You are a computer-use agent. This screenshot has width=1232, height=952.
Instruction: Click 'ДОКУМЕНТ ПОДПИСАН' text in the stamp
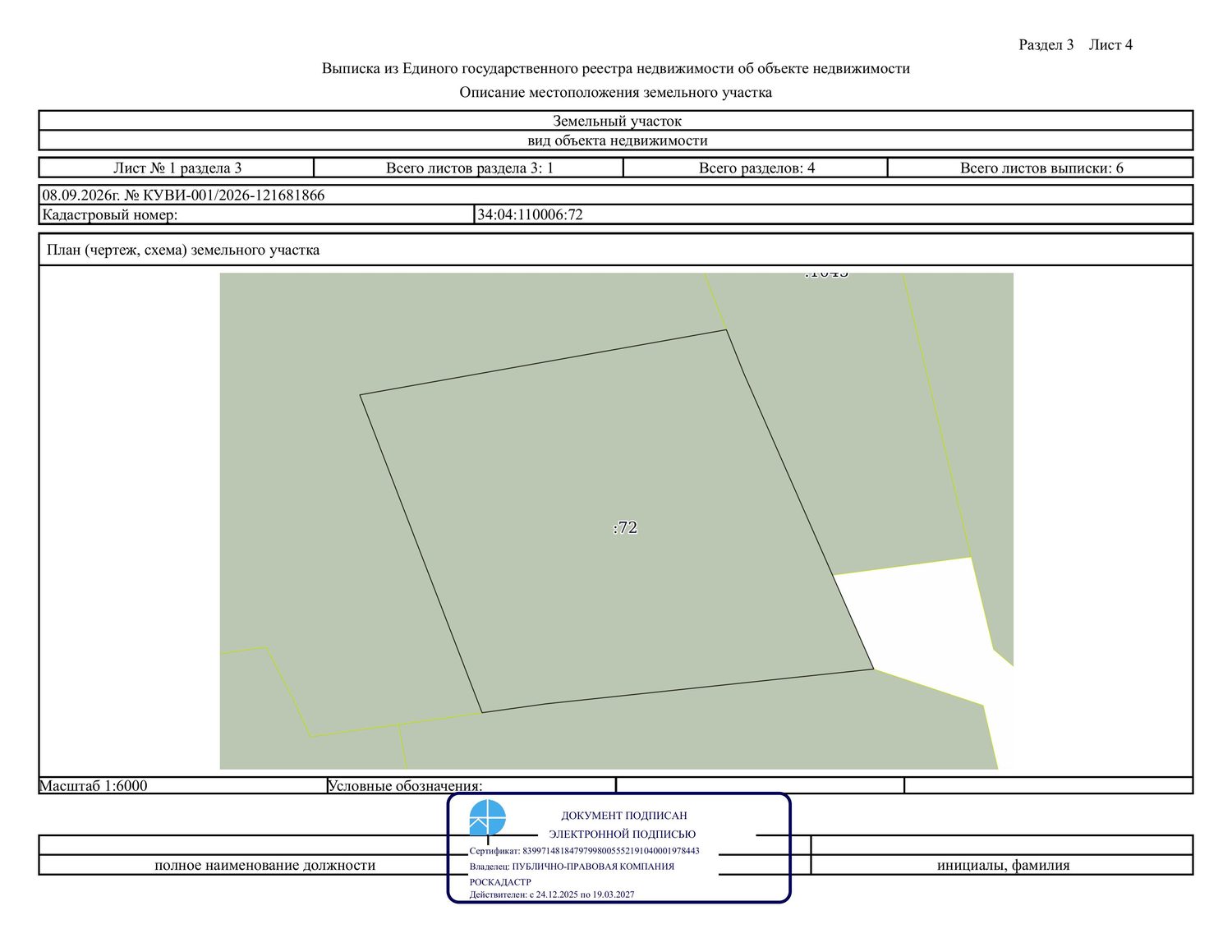[x=624, y=816]
